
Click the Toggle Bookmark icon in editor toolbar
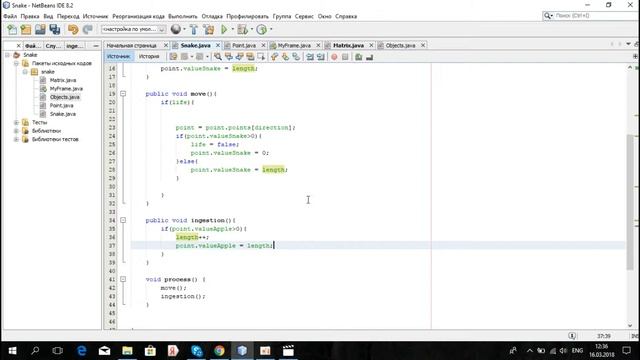[296, 57]
